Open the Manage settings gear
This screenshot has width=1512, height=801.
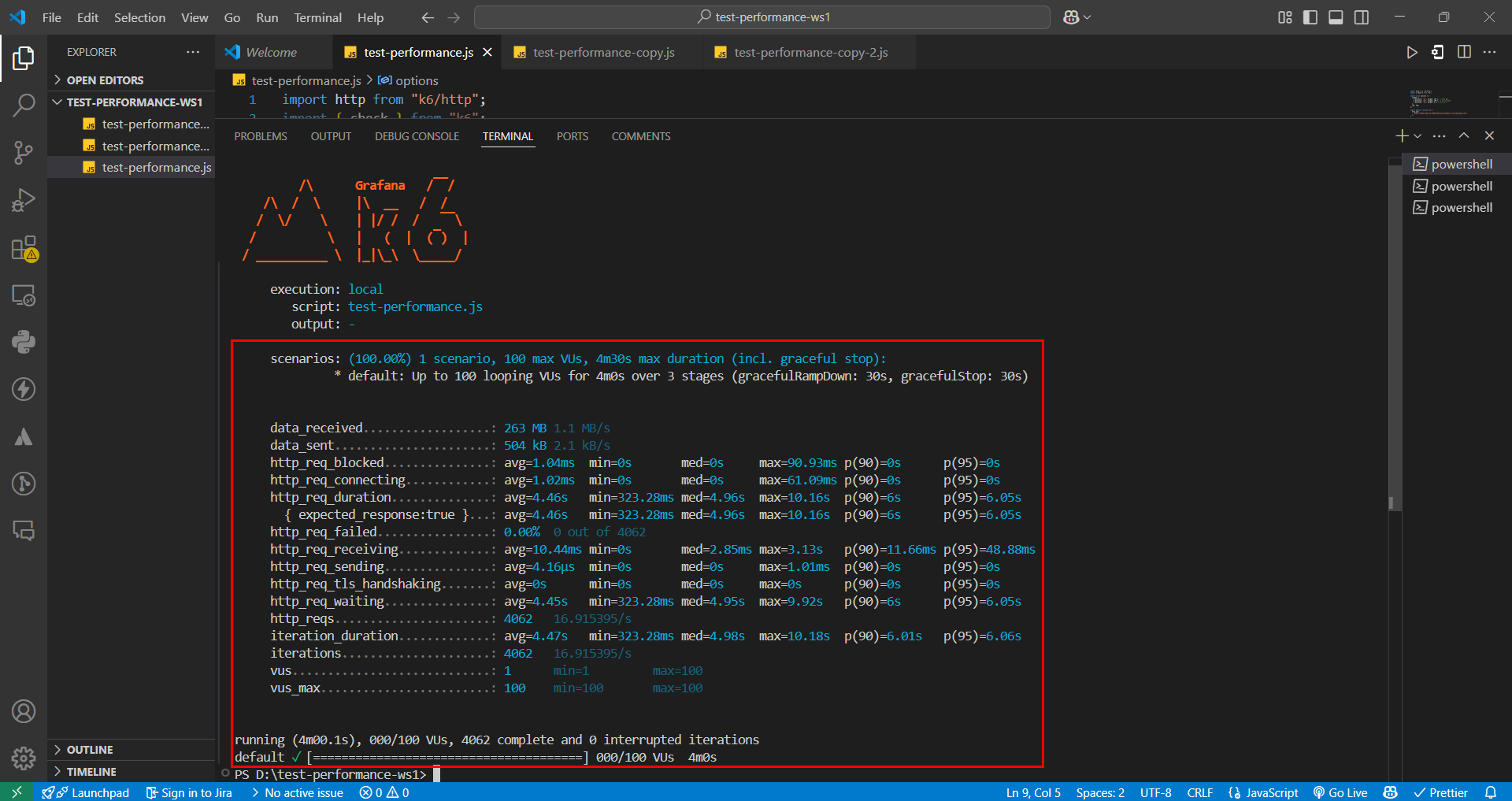pos(24,758)
